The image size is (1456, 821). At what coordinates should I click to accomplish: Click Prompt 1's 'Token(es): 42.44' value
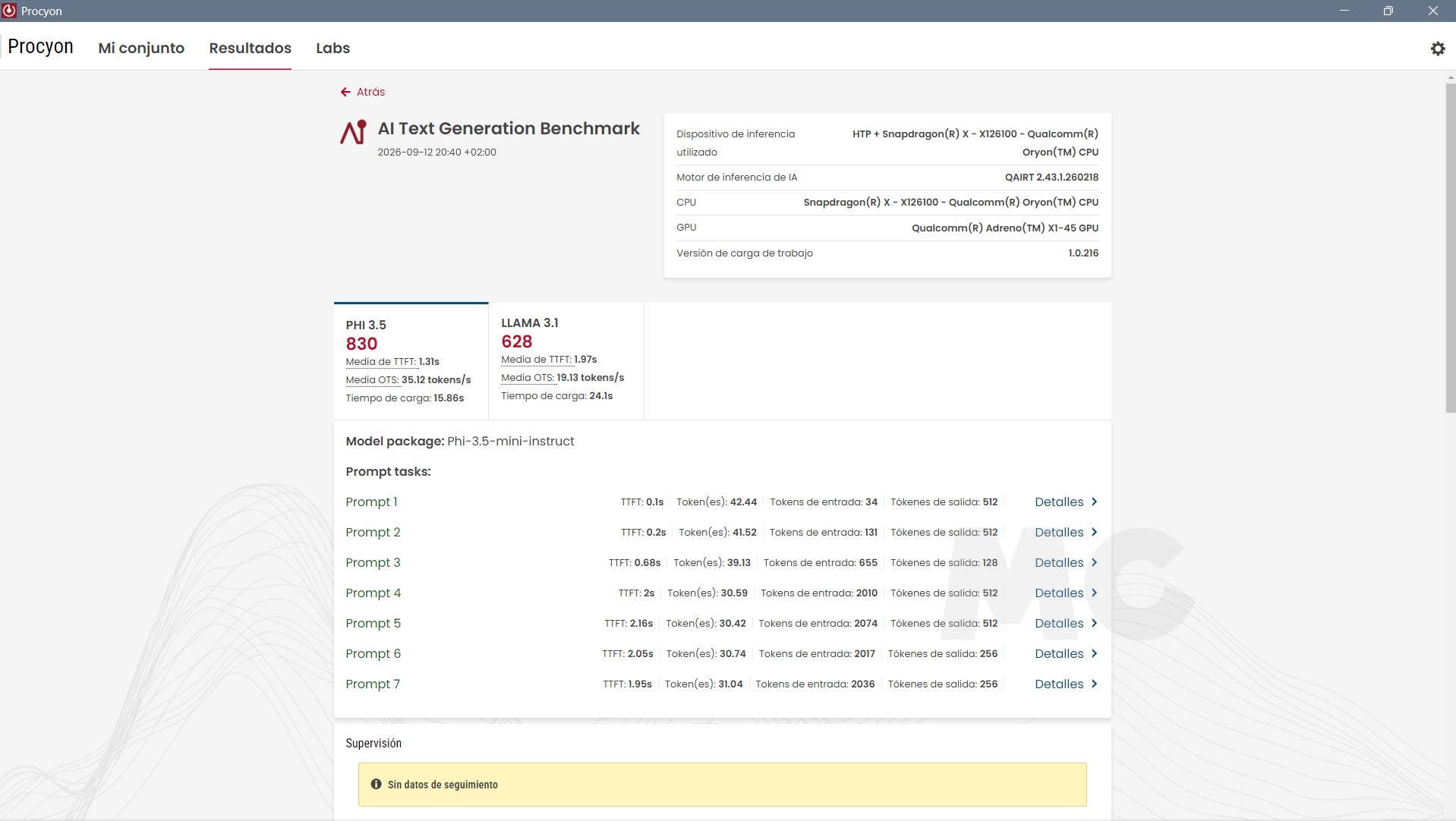coord(717,502)
